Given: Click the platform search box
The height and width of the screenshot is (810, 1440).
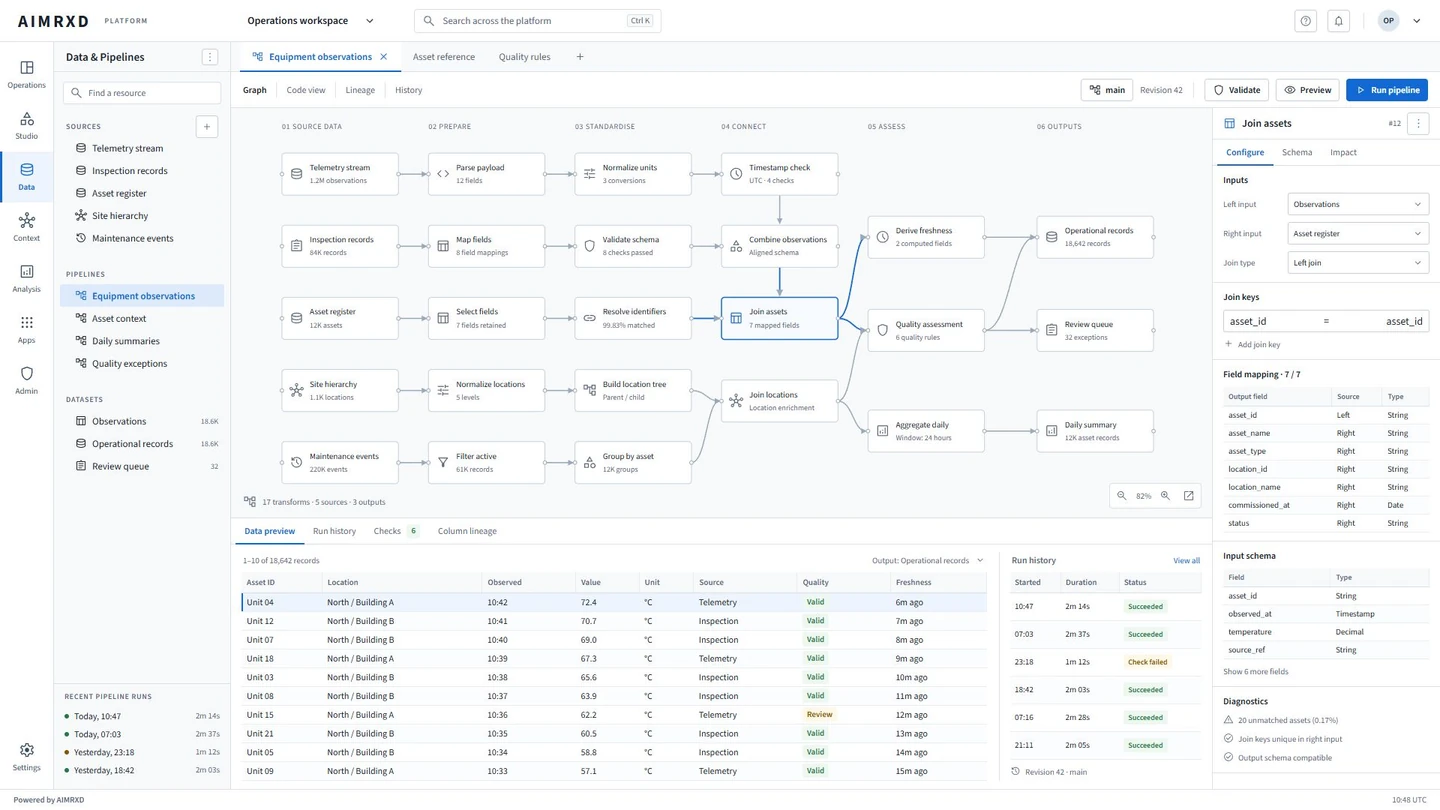Looking at the screenshot, I should click(537, 20).
